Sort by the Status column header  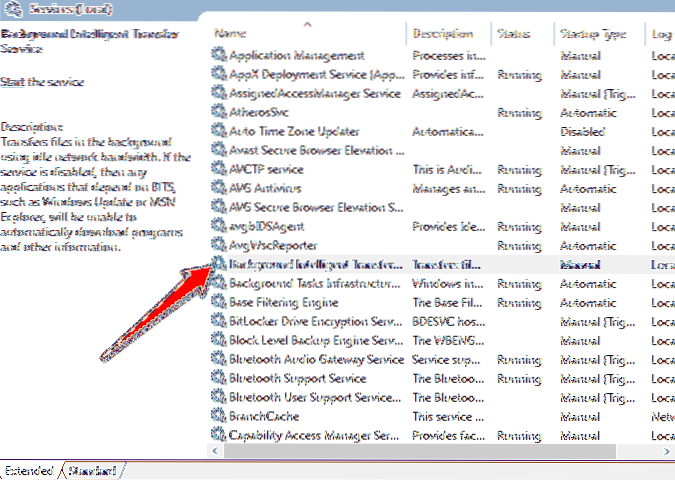(x=514, y=34)
